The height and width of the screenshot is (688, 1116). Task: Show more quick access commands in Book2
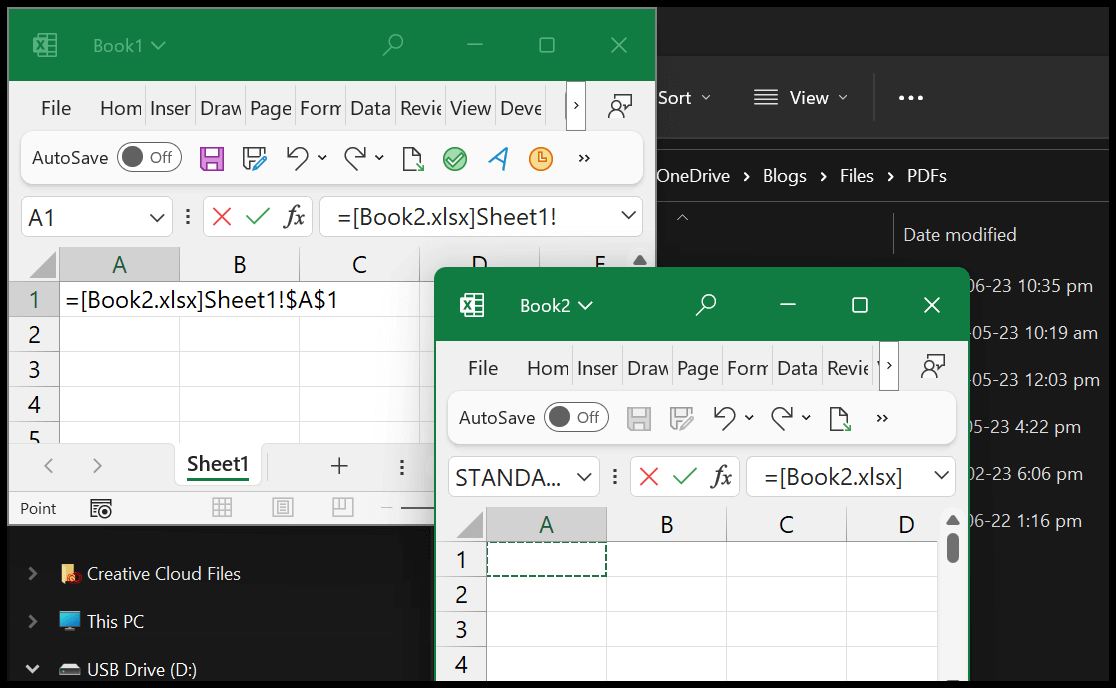pyautogui.click(x=883, y=418)
